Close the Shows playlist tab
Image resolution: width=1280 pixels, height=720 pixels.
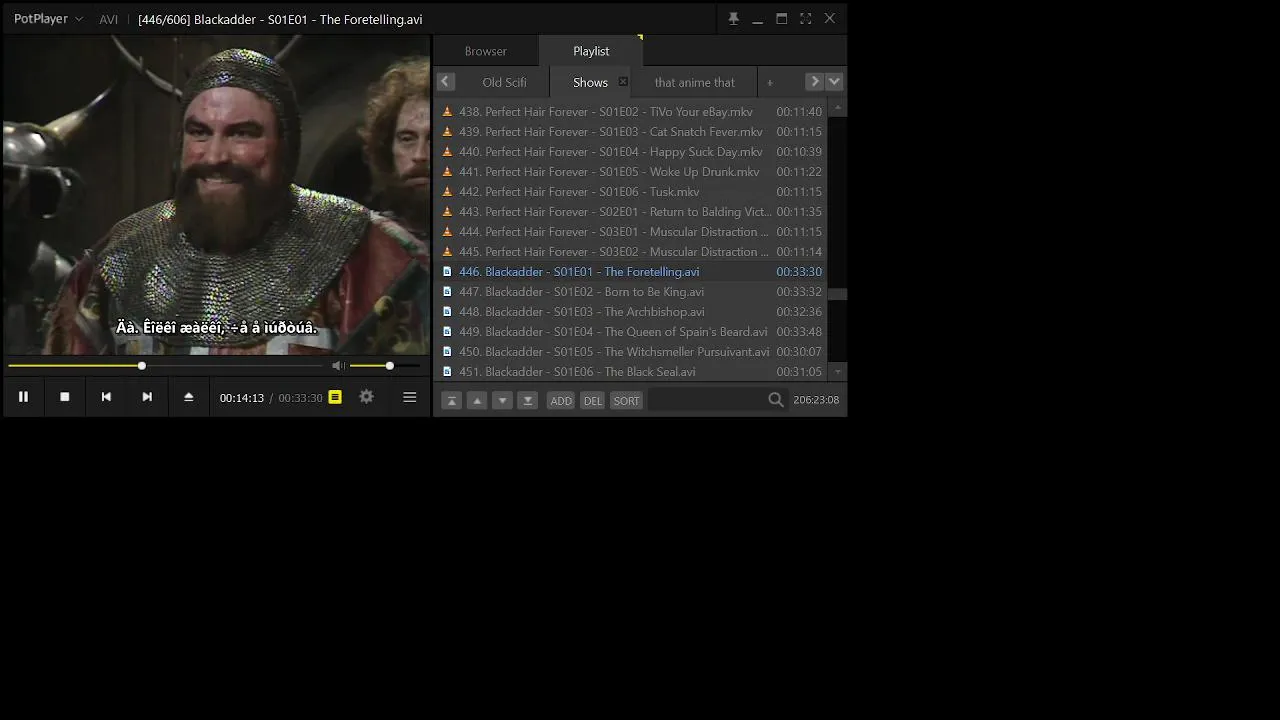tap(623, 82)
